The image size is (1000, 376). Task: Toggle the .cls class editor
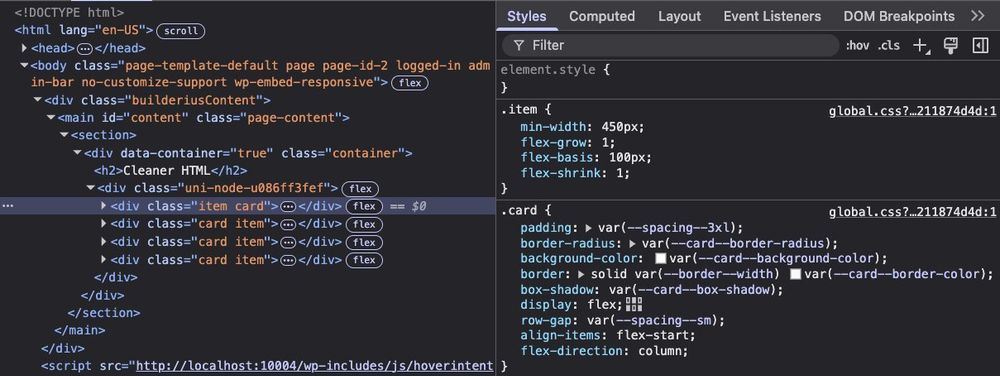(x=889, y=45)
